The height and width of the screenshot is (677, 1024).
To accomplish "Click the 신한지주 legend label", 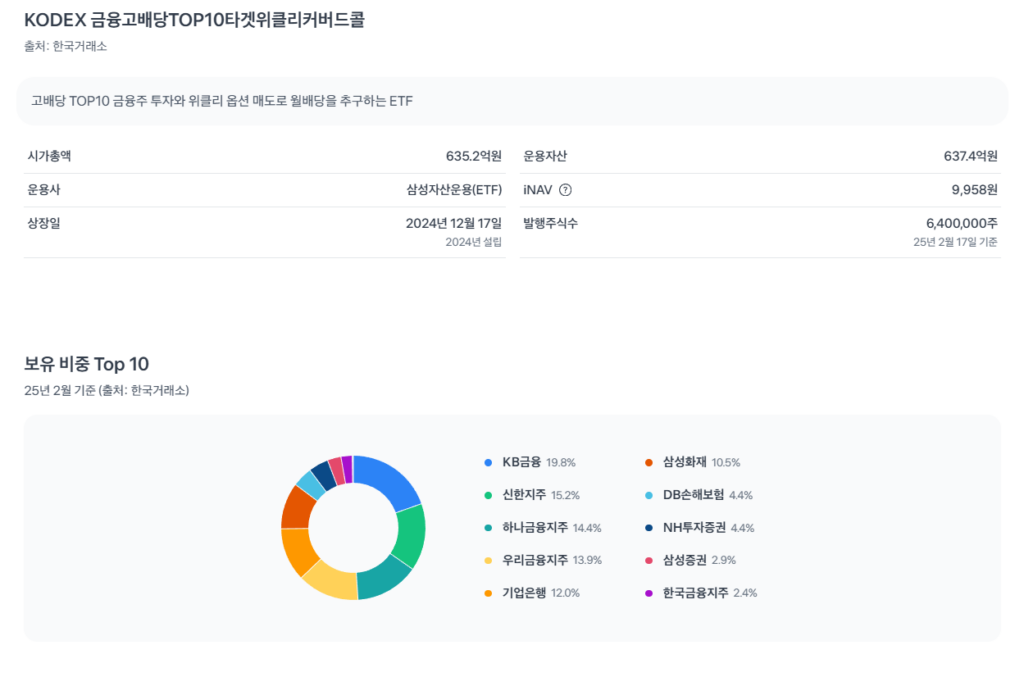I will pos(524,495).
